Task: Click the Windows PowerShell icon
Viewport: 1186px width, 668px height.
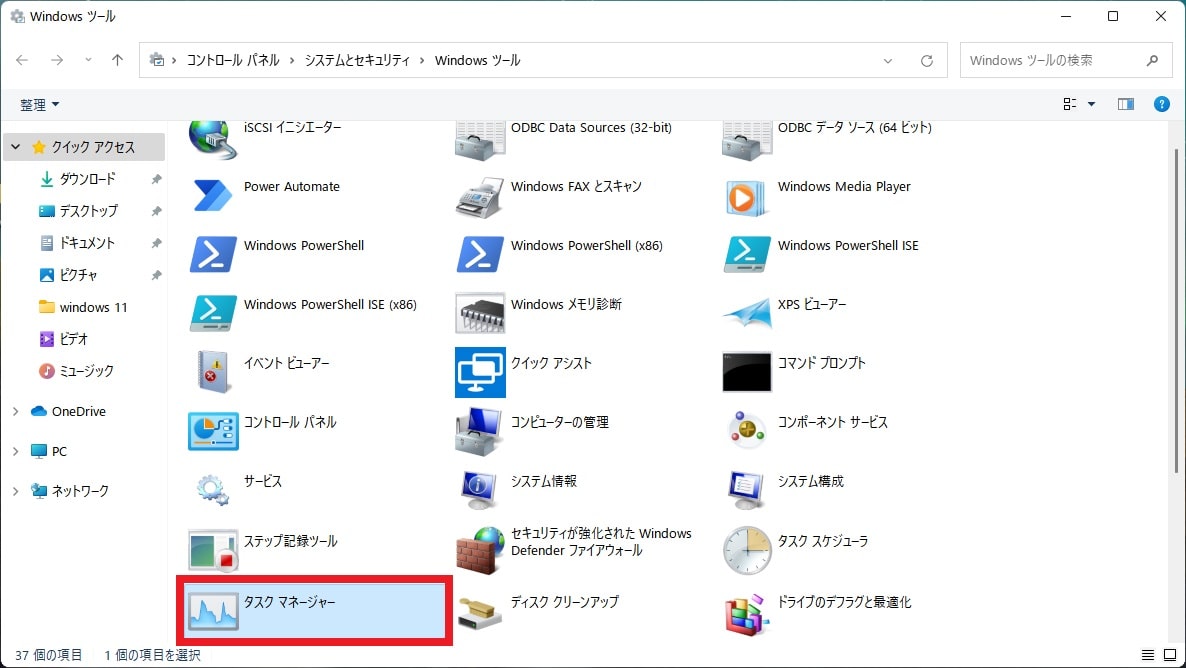Action: (x=213, y=254)
